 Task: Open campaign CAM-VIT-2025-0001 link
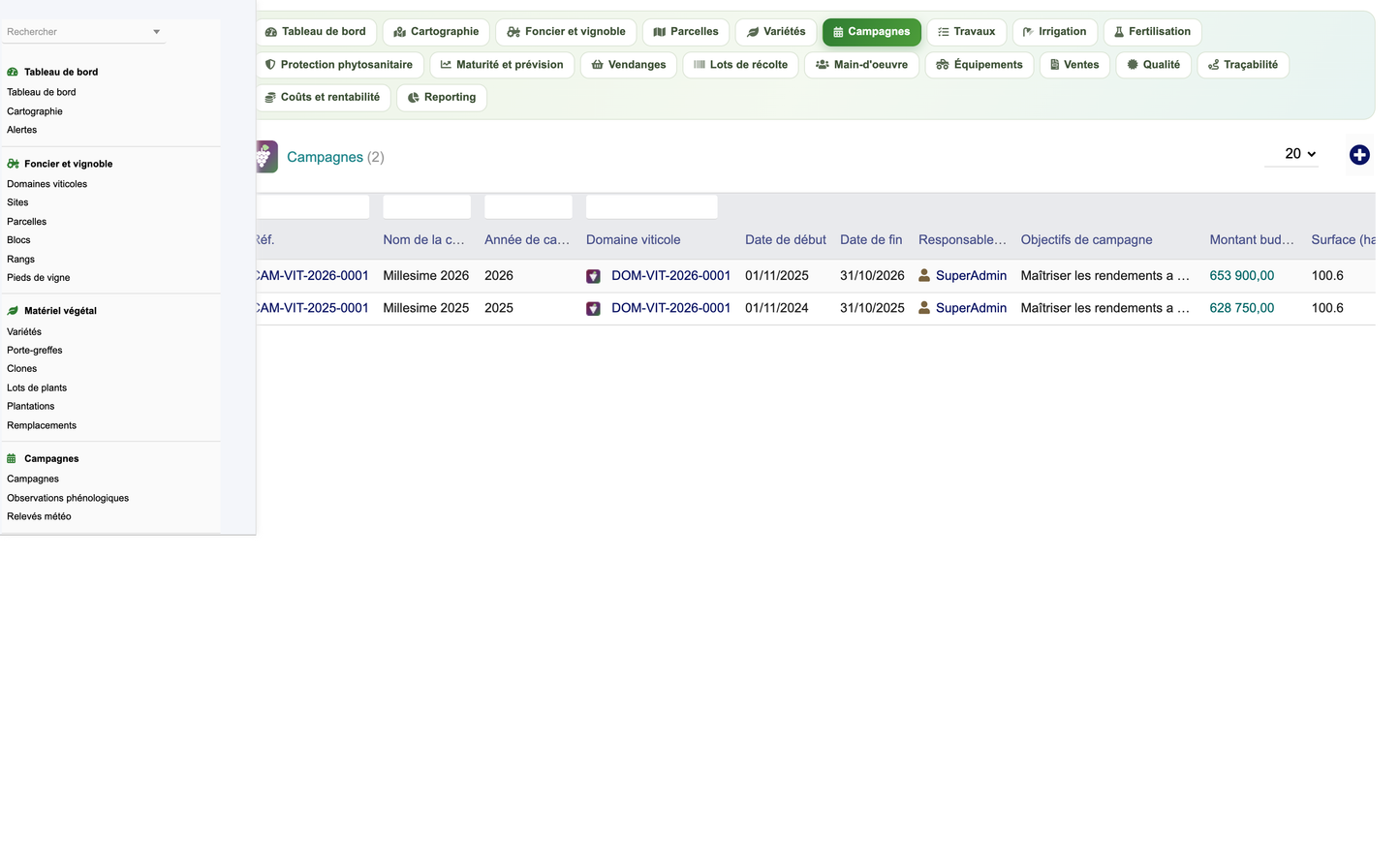(312, 308)
